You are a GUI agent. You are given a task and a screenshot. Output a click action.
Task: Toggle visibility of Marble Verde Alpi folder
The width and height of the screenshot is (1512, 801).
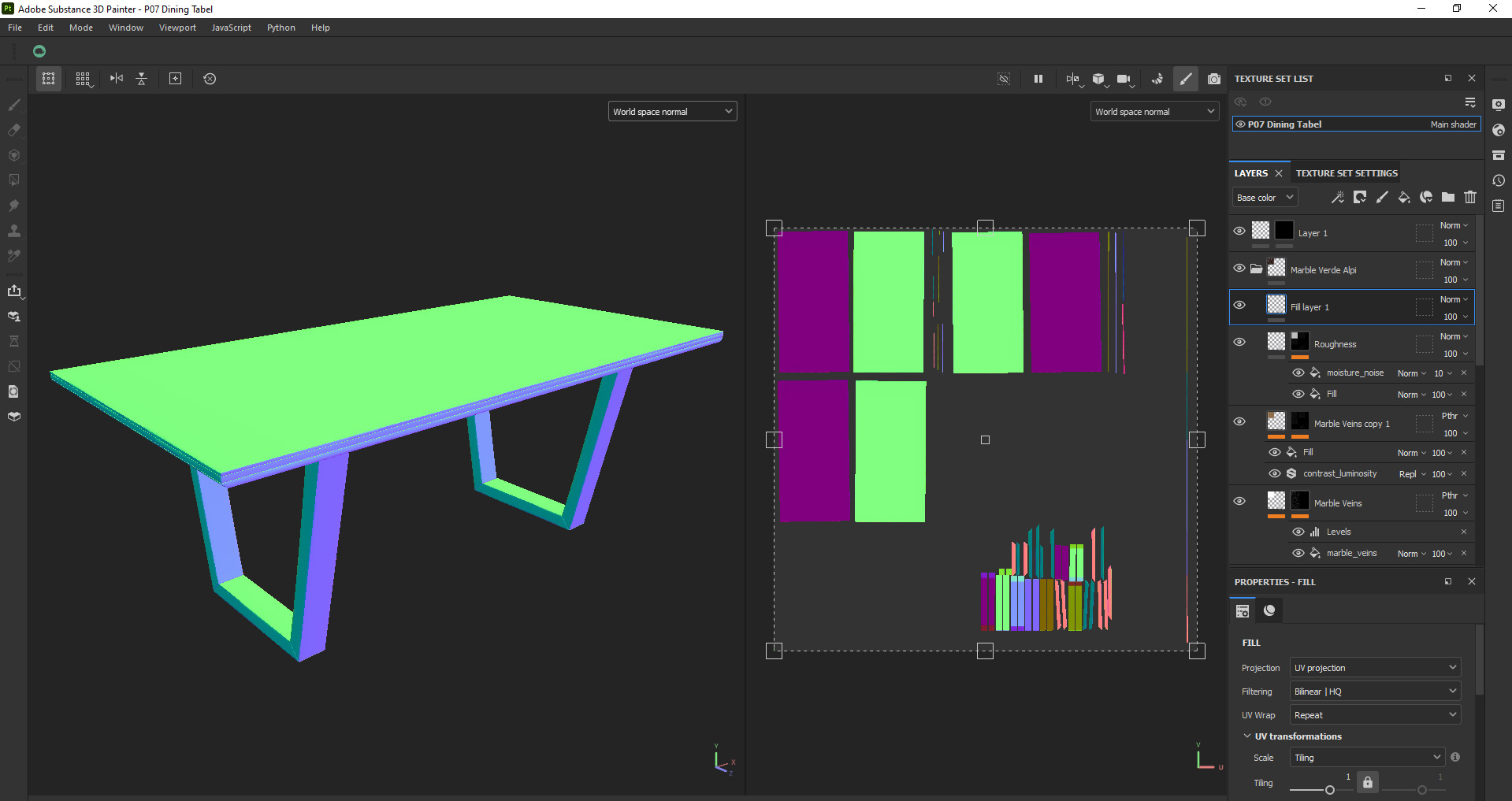(x=1239, y=269)
